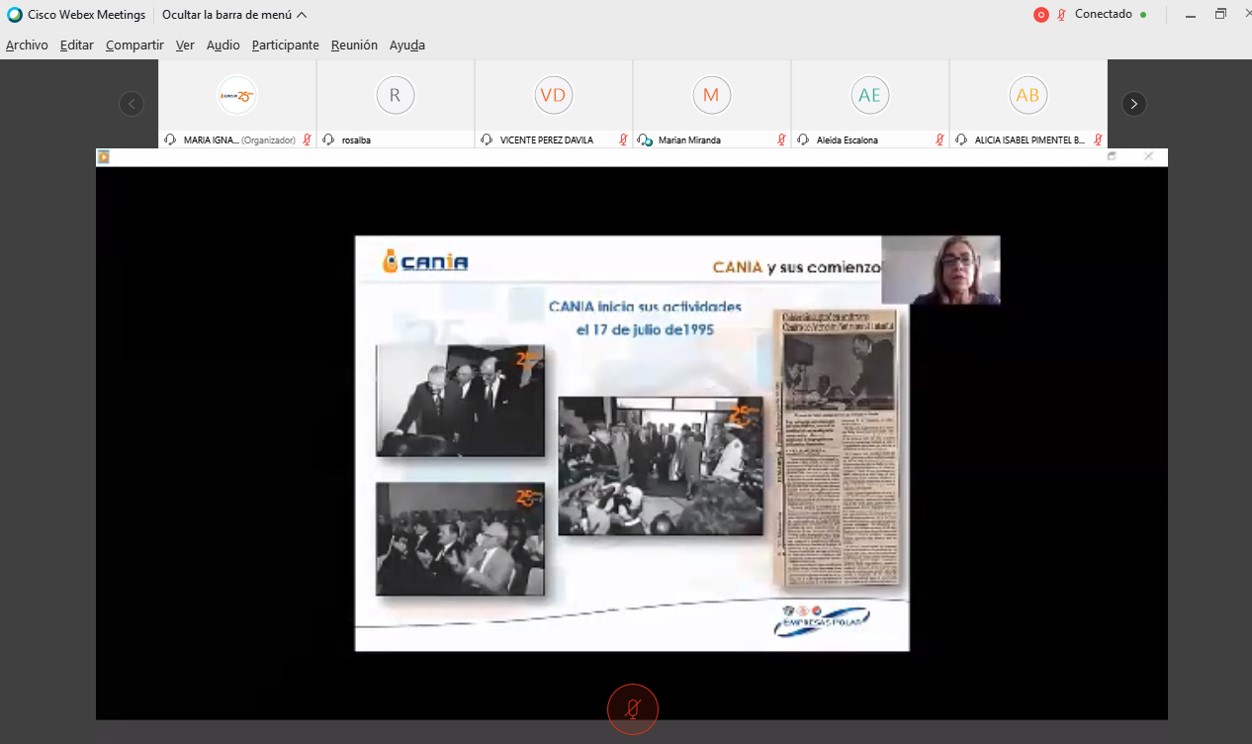Image resolution: width=1252 pixels, height=744 pixels.
Task: Click the Cisco Webex Meetings logo icon
Action: click(x=14, y=15)
